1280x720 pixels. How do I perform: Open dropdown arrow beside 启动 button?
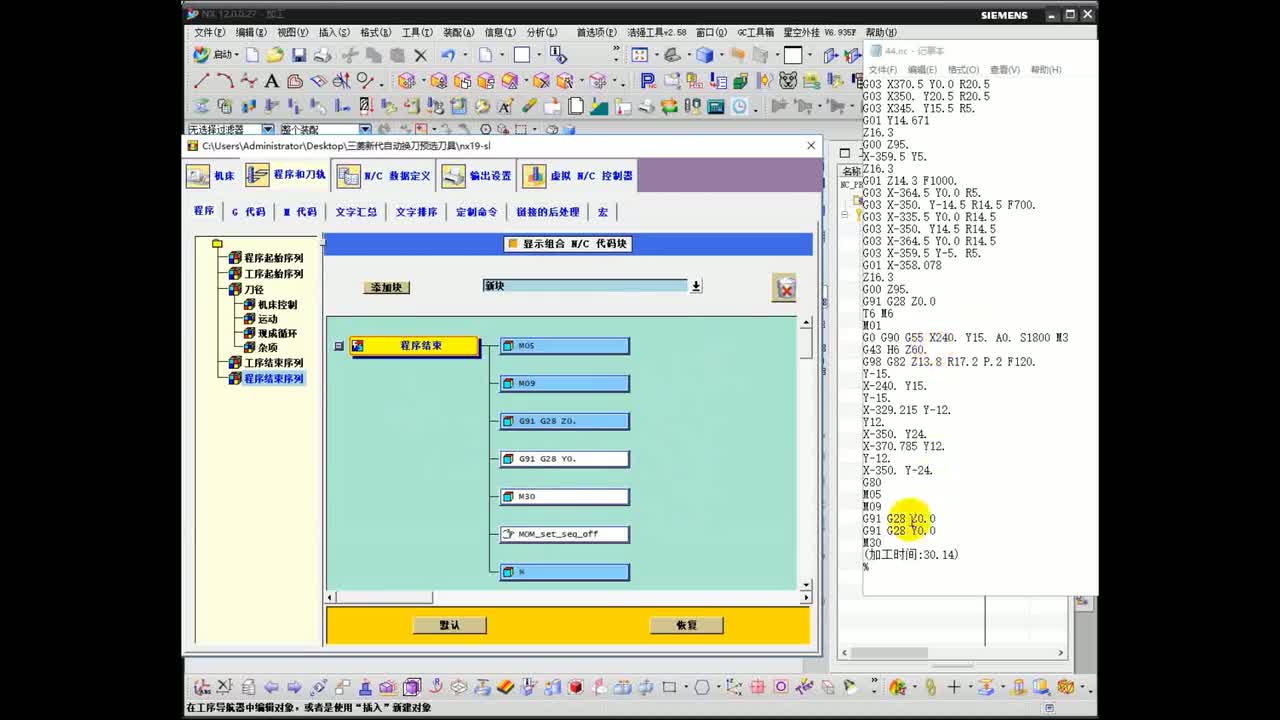pos(235,56)
